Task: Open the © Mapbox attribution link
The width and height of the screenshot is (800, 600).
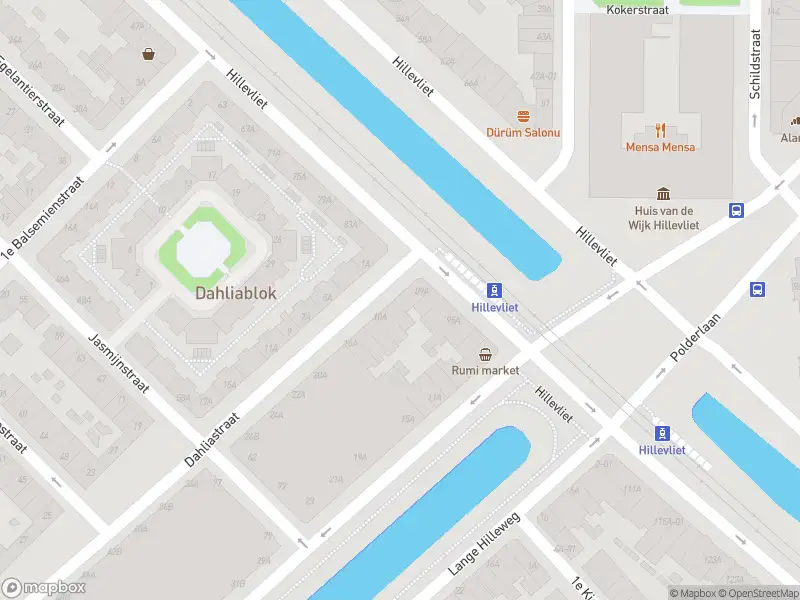Action: coord(692,593)
